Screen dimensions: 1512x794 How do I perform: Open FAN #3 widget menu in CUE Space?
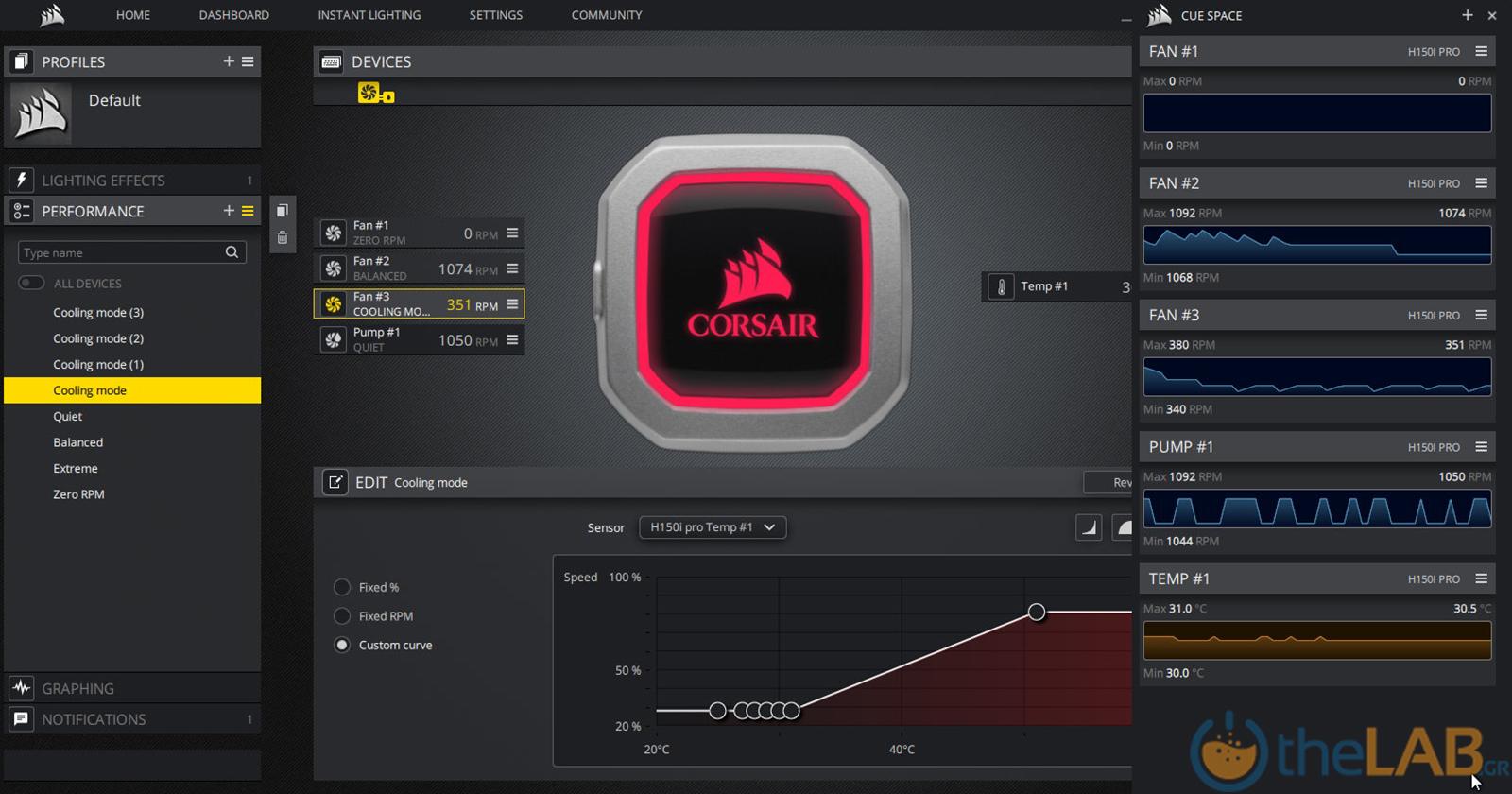[1482, 315]
